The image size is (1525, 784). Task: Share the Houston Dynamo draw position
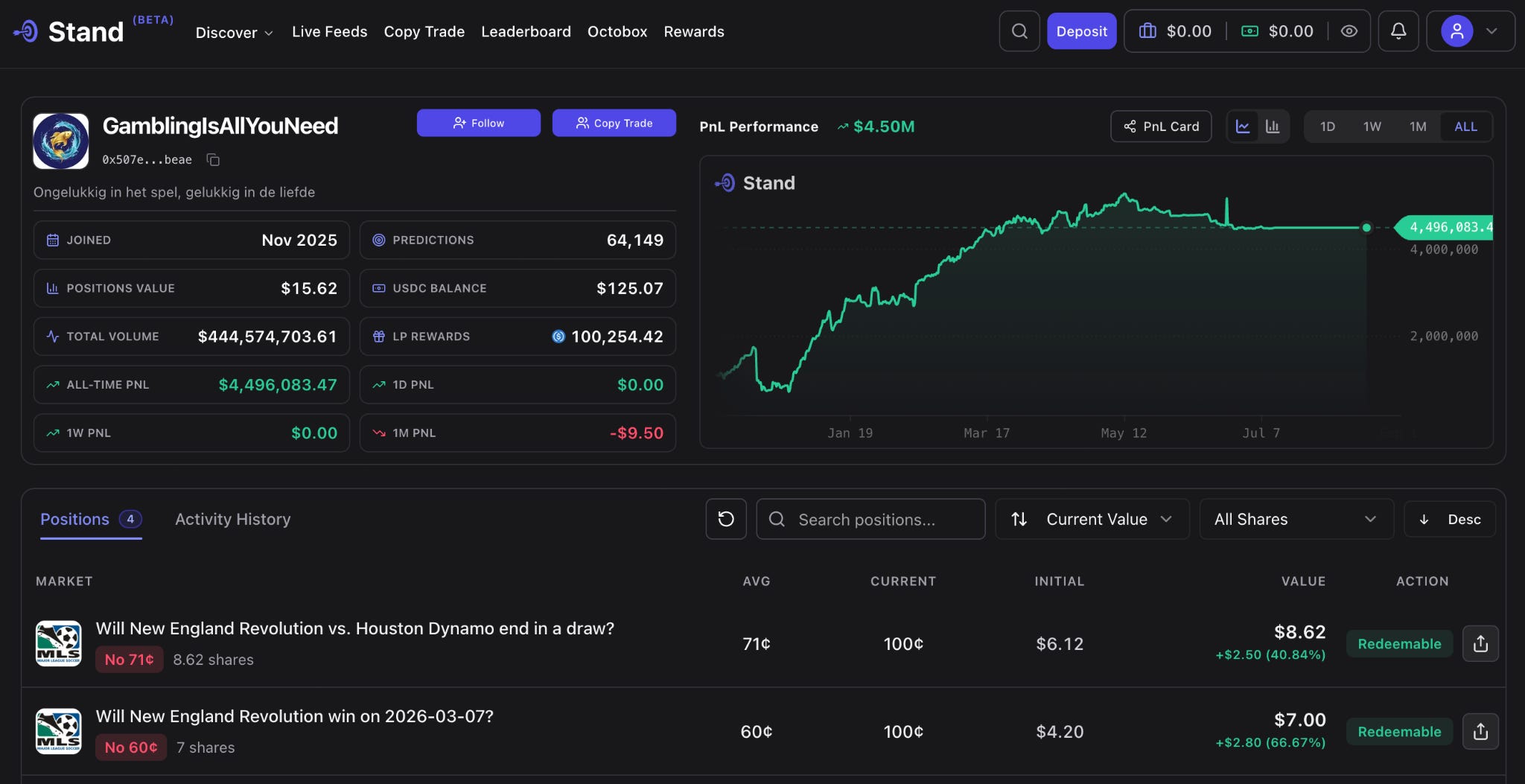tap(1480, 644)
